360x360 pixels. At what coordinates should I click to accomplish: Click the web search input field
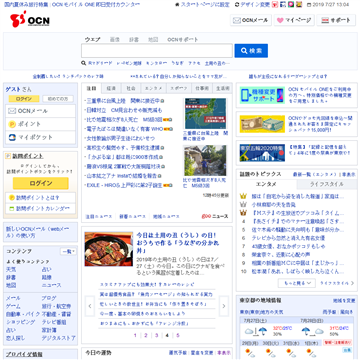point(157,51)
